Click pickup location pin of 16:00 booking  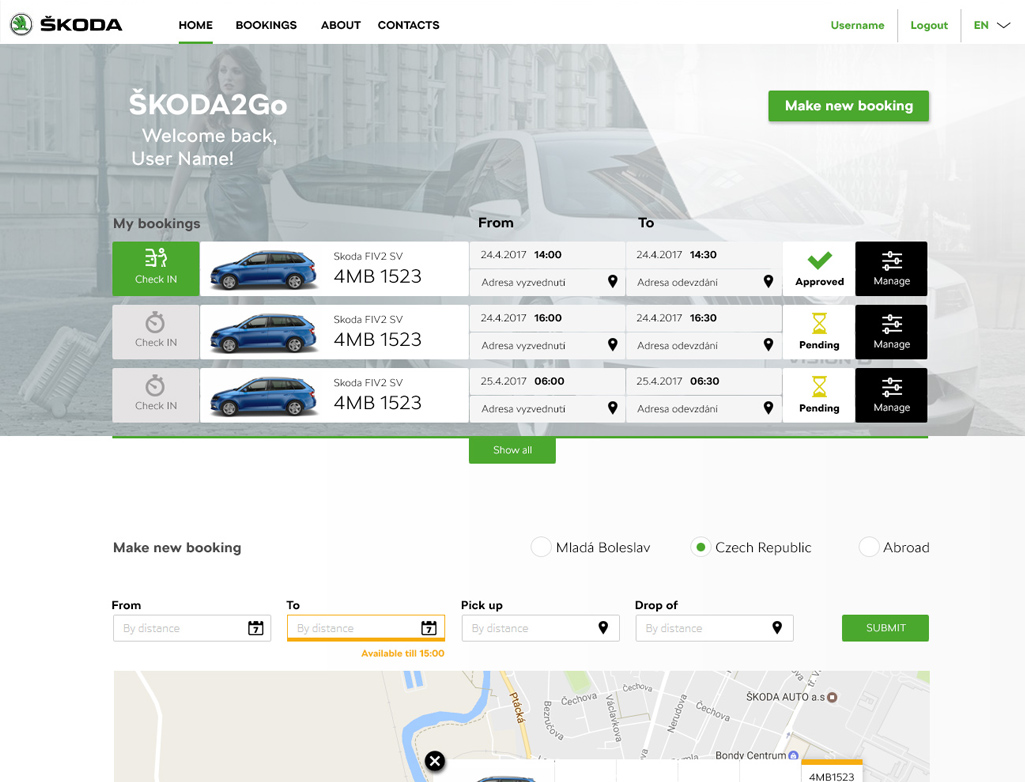click(x=613, y=345)
